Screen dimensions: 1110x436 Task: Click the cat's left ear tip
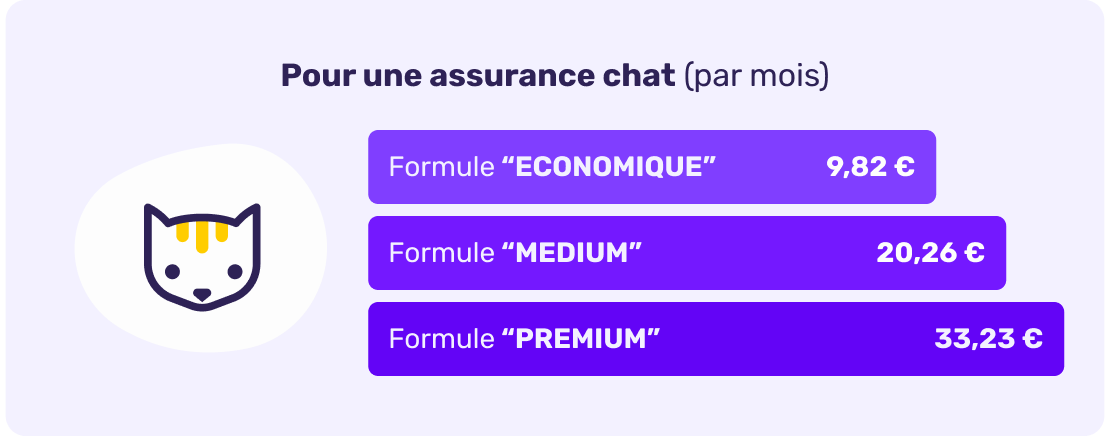[x=151, y=209]
